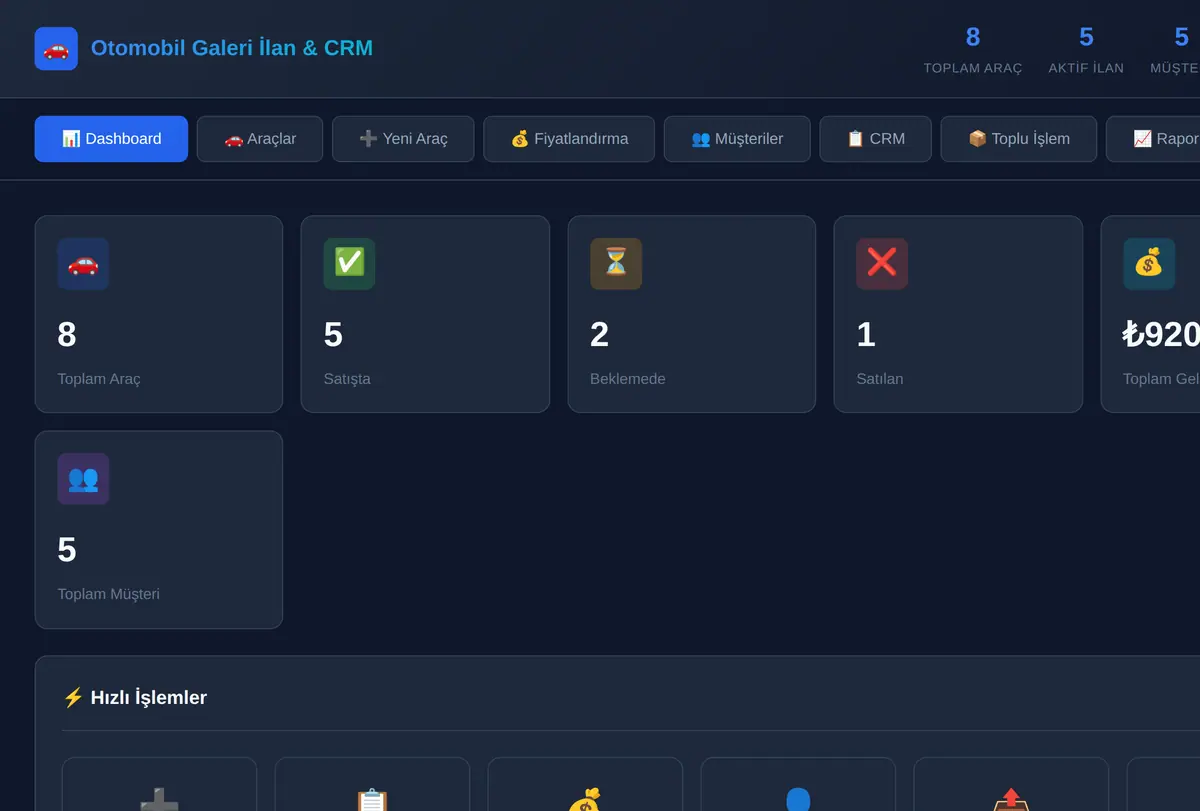Switch to the Araçlar tab
1200x811 pixels.
tap(260, 139)
